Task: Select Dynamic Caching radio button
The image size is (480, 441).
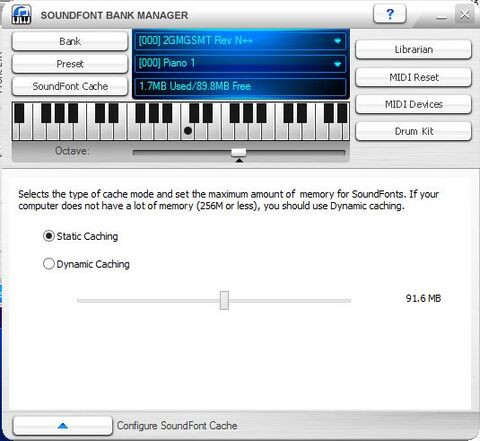Action: (x=49, y=264)
